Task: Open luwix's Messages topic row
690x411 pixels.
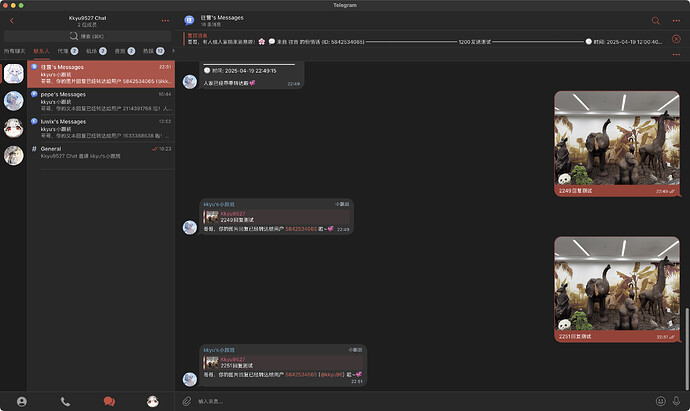Action: (x=101, y=128)
